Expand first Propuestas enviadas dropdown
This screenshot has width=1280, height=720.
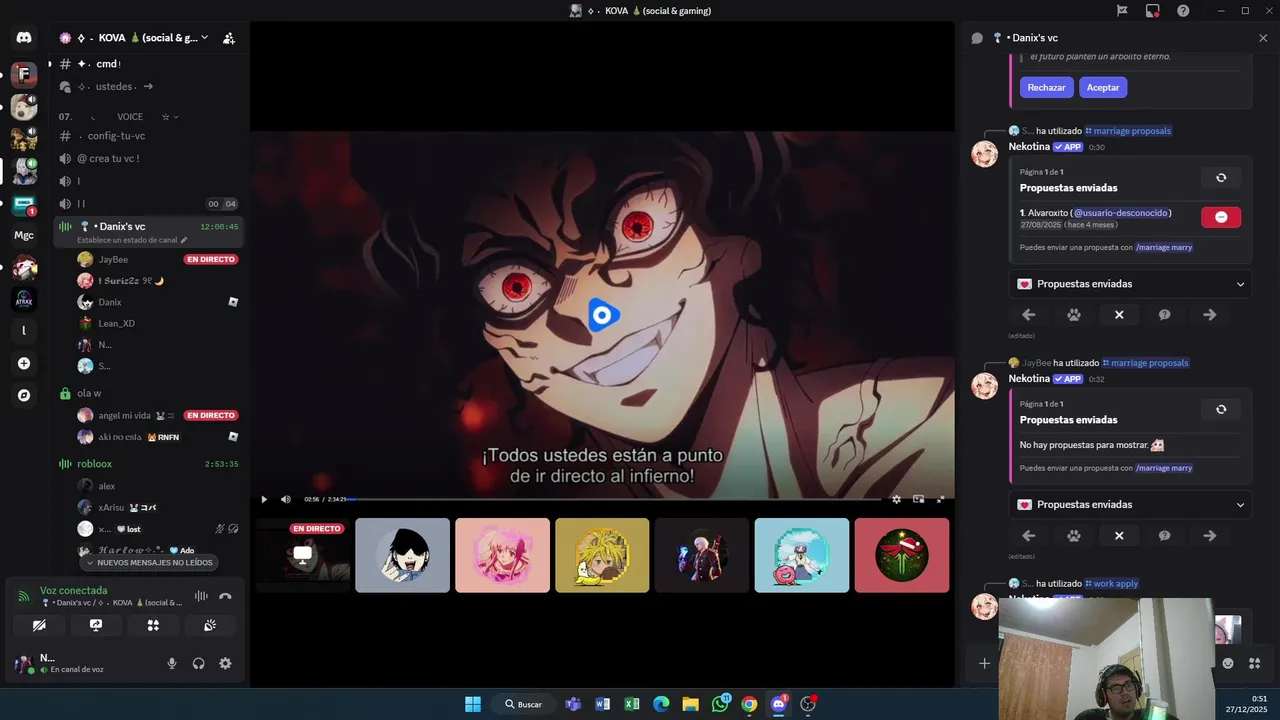point(1130,284)
